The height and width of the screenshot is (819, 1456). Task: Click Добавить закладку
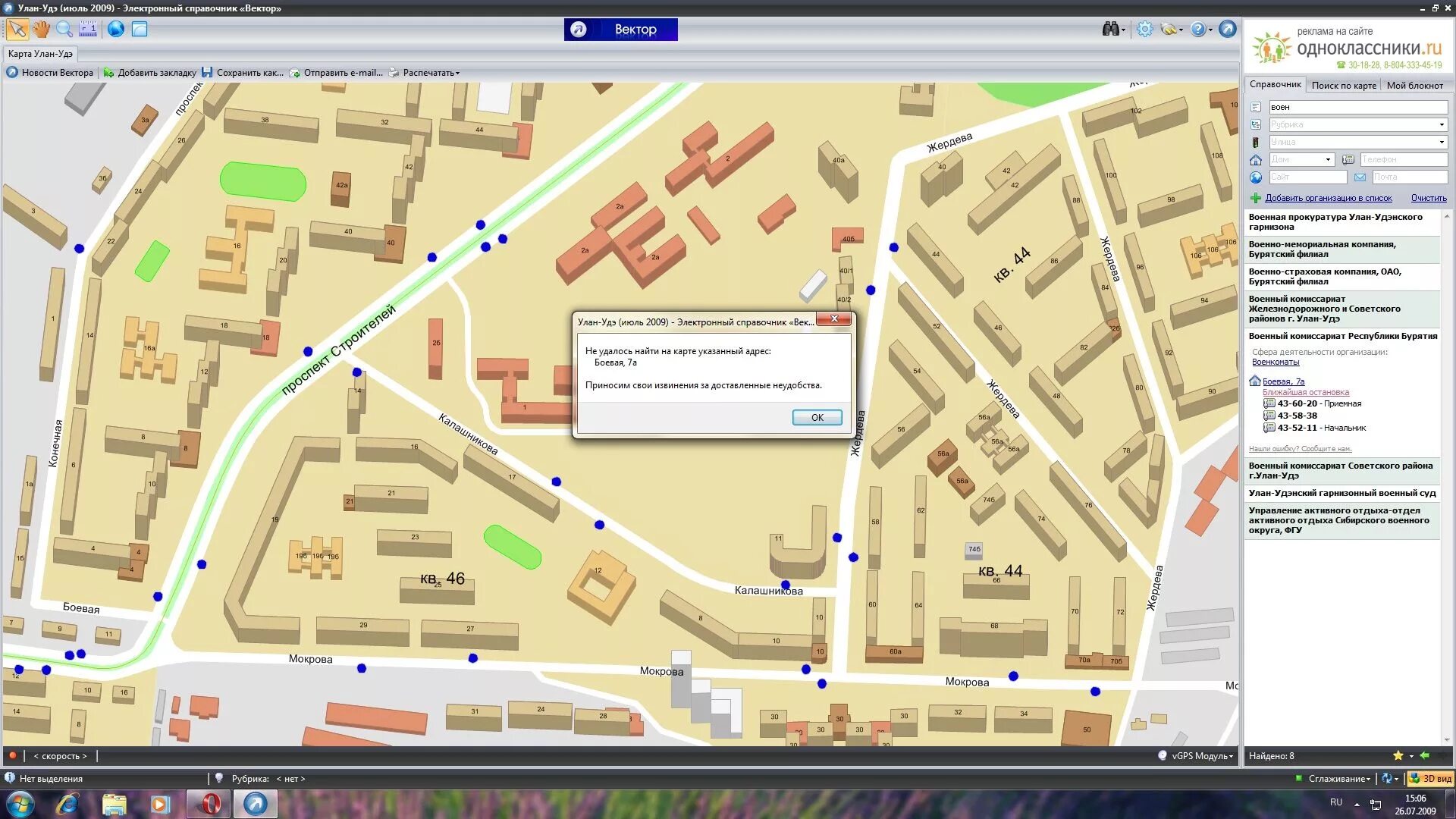tap(150, 73)
